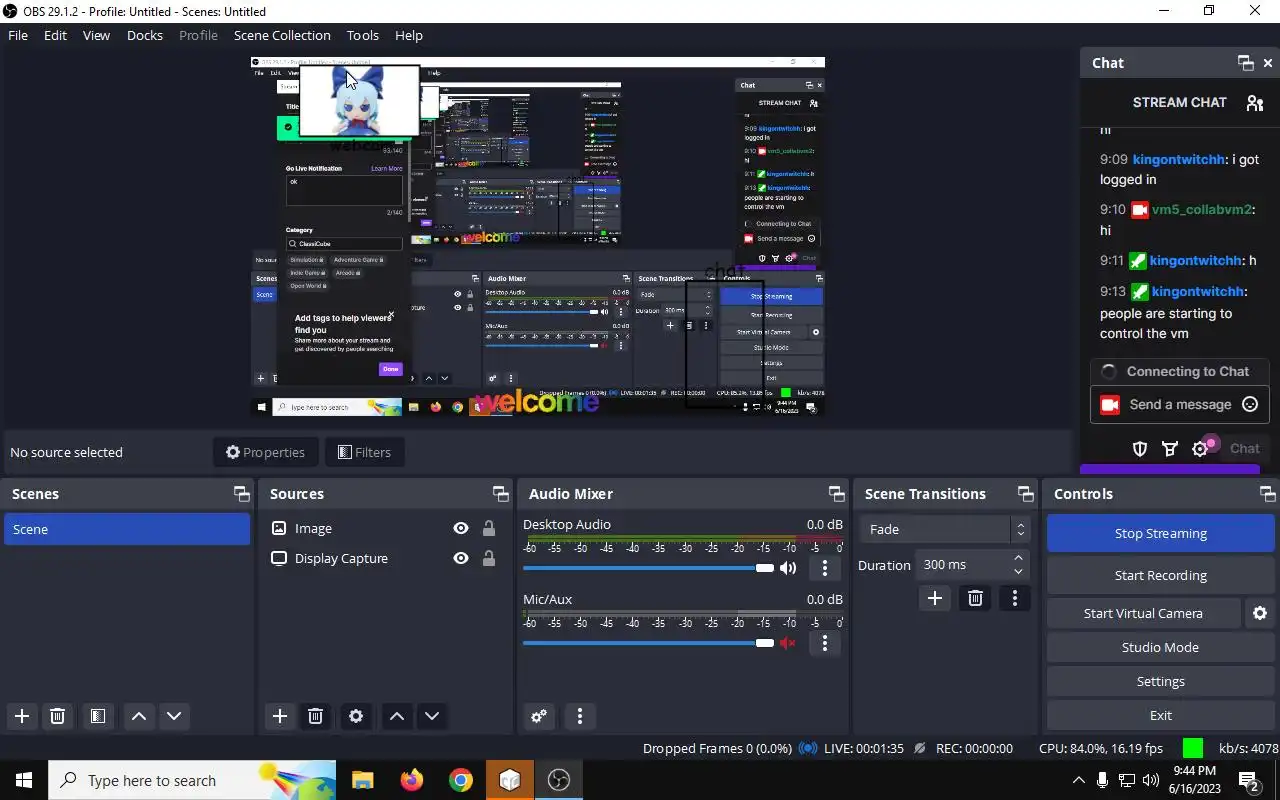This screenshot has width=1280, height=800.
Task: Open Audio Mixer three-dot menu at bottom
Action: coord(580,716)
